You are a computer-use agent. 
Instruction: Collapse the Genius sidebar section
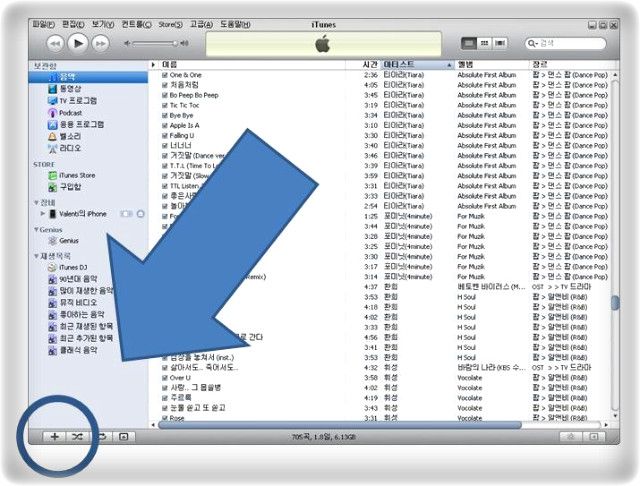(36, 230)
